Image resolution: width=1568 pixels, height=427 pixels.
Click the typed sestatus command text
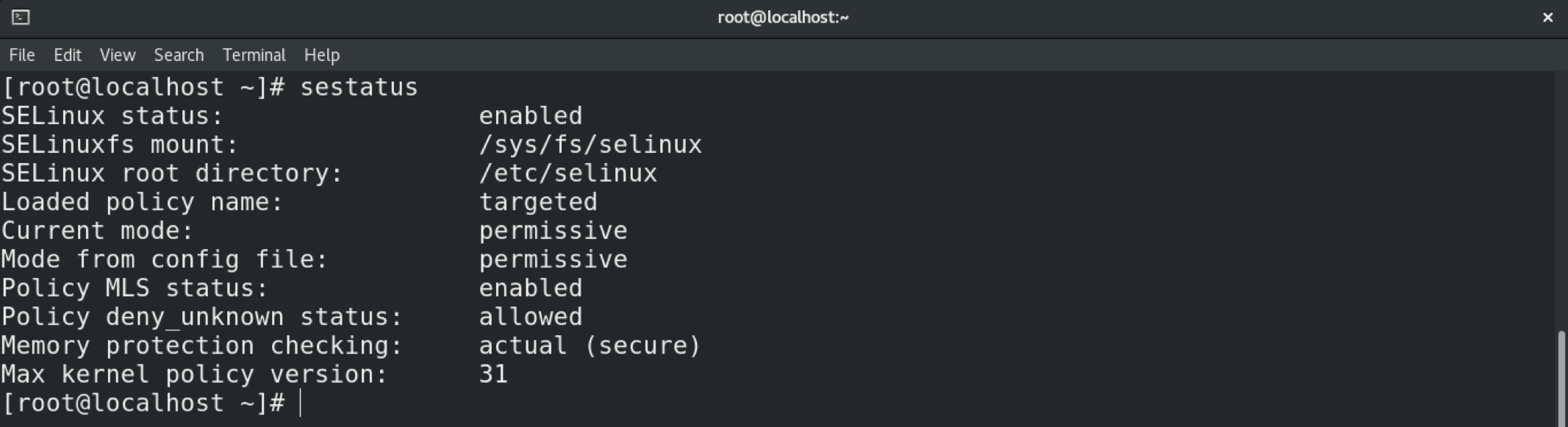[x=359, y=87]
